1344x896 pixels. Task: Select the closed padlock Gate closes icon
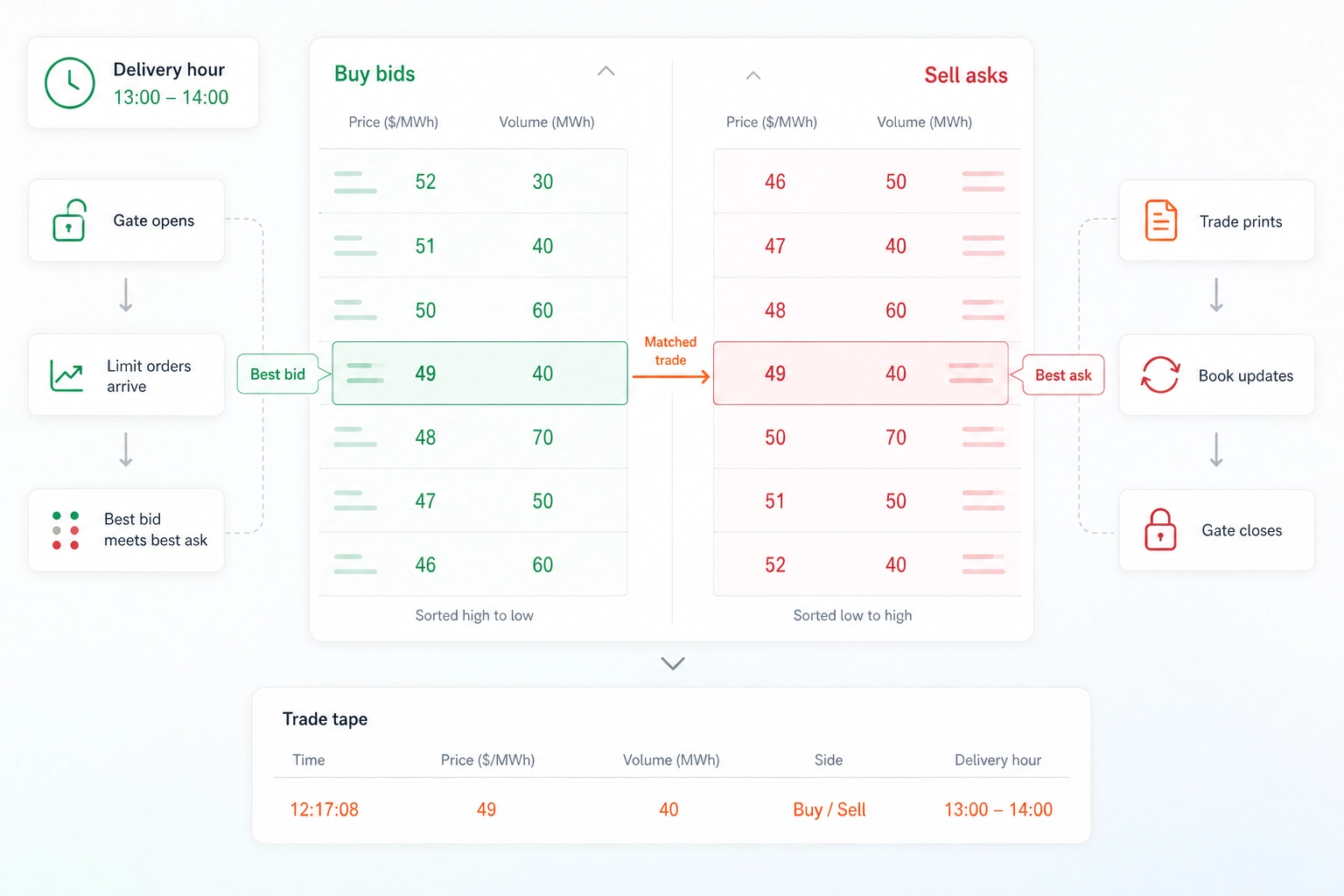(1159, 529)
